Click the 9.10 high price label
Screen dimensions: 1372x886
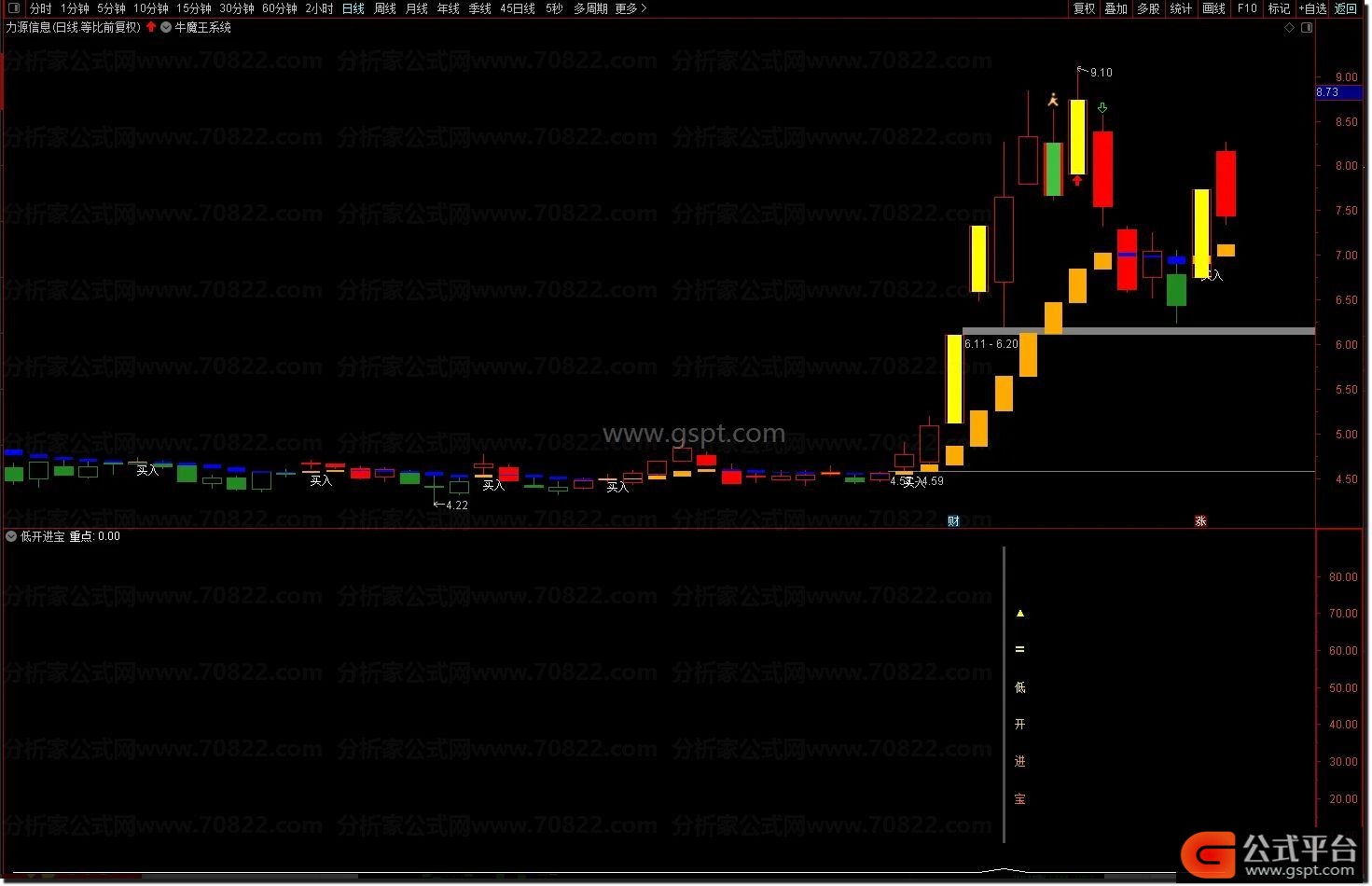click(x=1101, y=73)
